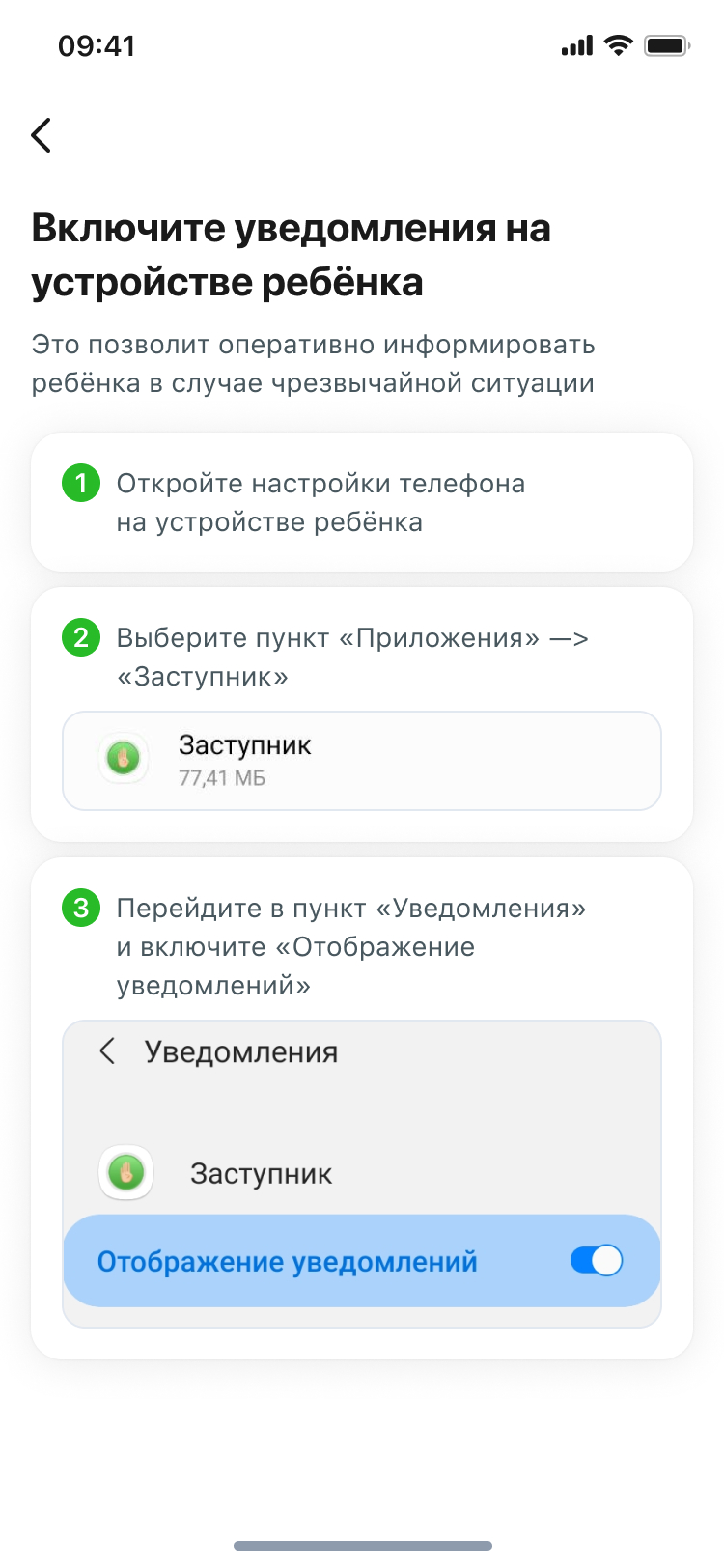Tap Заступник app icon next to 77,41 МБ
This screenshot has height=1568, width=724.
(x=124, y=759)
